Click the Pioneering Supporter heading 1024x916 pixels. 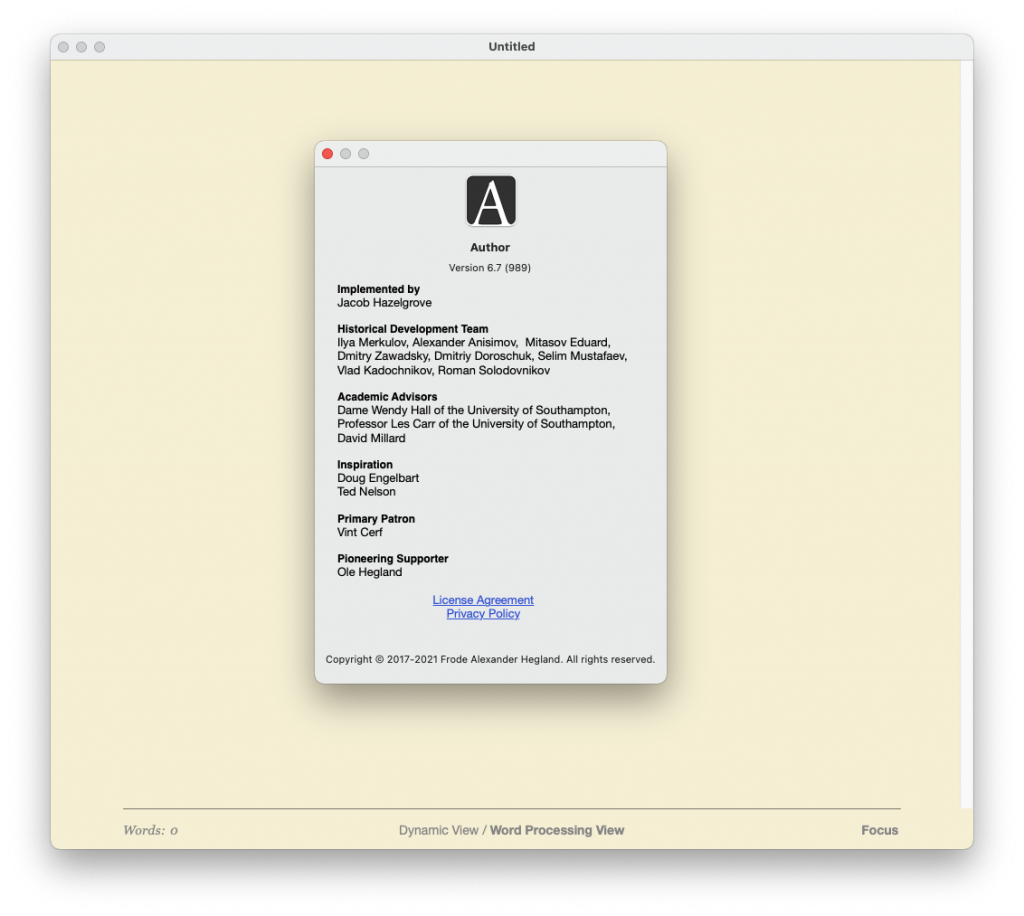392,558
